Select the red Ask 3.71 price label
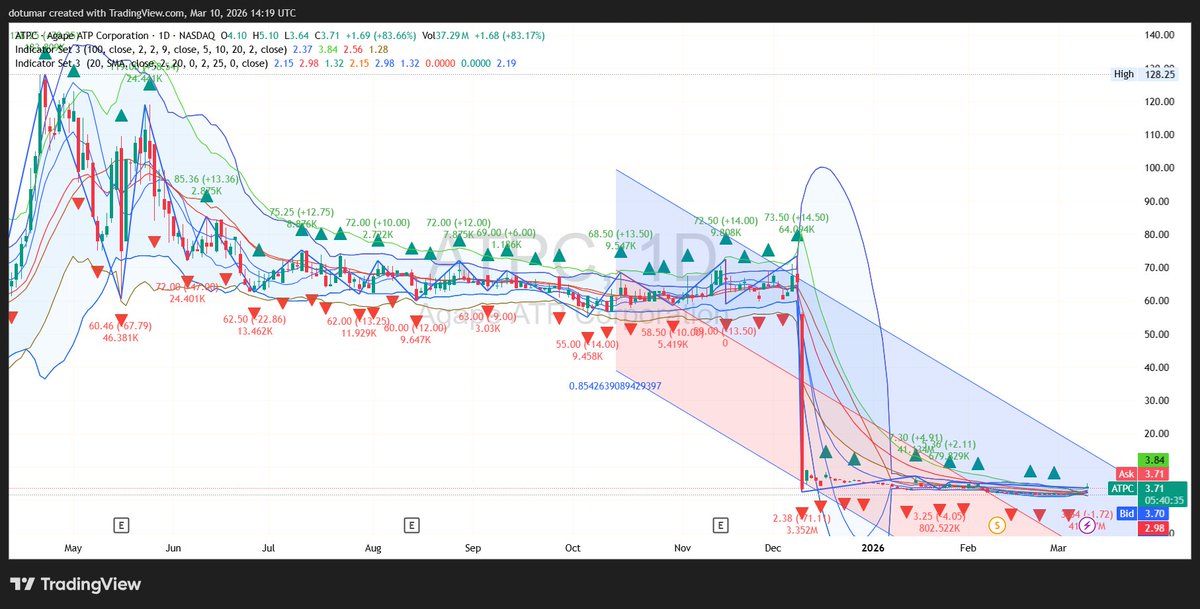 1141,474
